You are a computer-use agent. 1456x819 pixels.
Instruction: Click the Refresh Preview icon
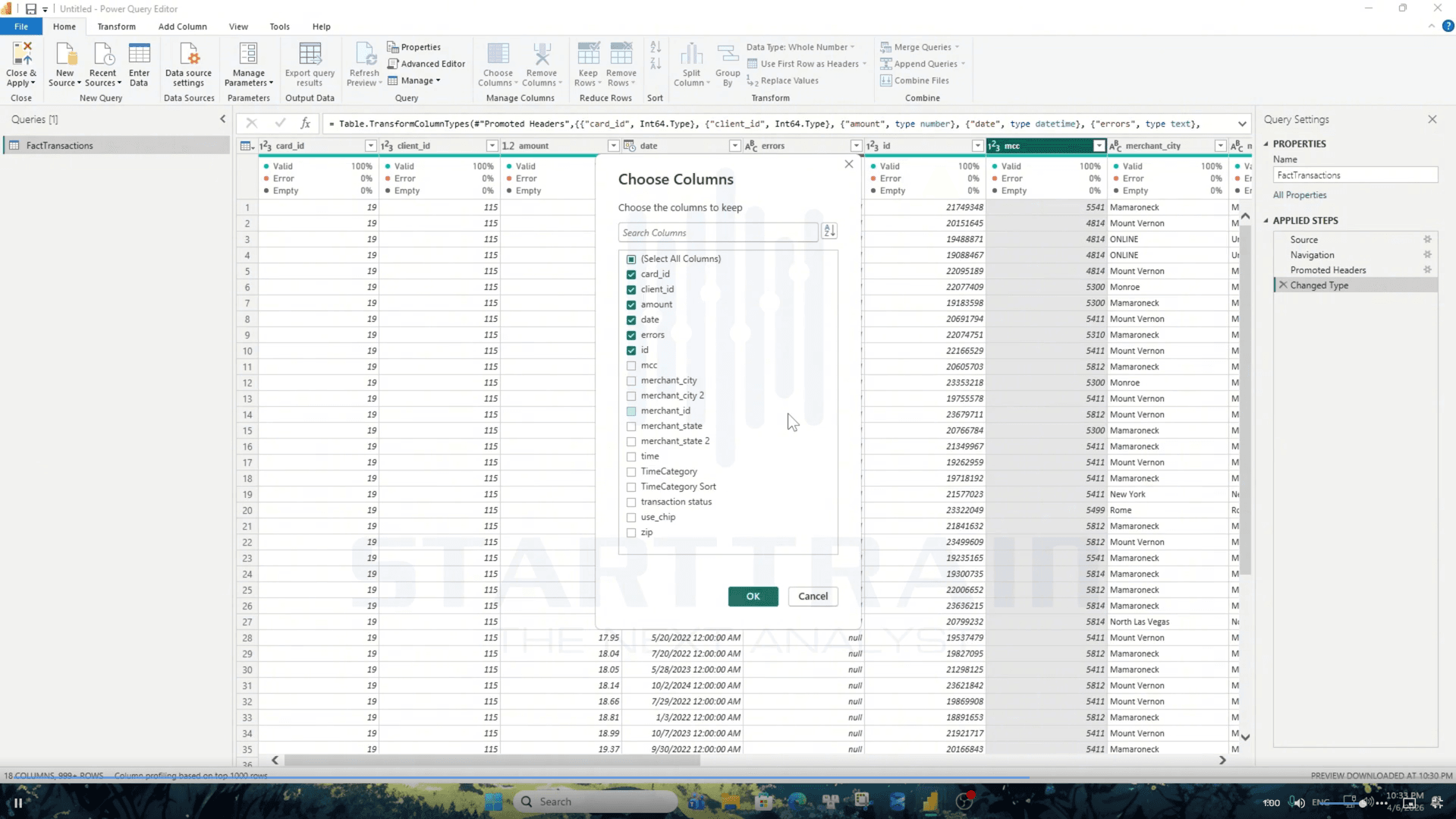pyautogui.click(x=364, y=54)
